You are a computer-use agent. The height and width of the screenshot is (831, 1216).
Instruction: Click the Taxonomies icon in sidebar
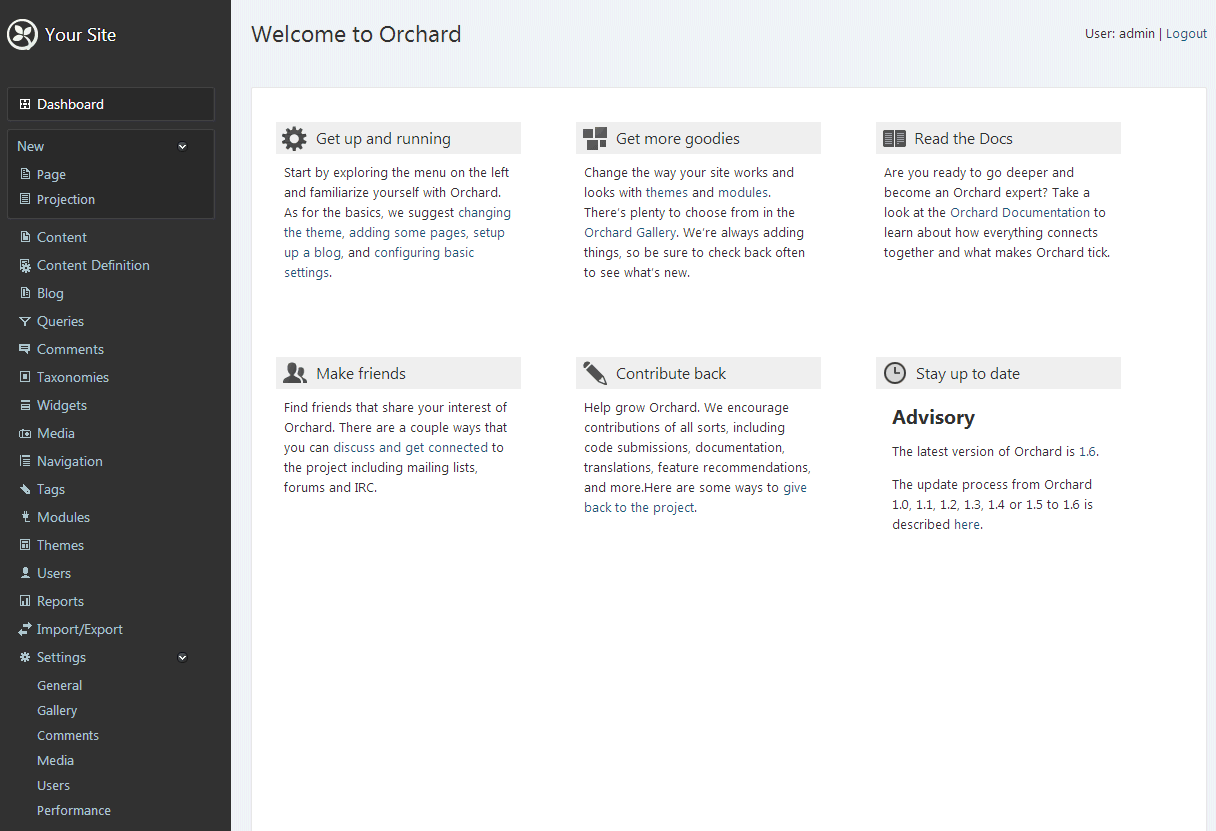pyautogui.click(x=26, y=377)
